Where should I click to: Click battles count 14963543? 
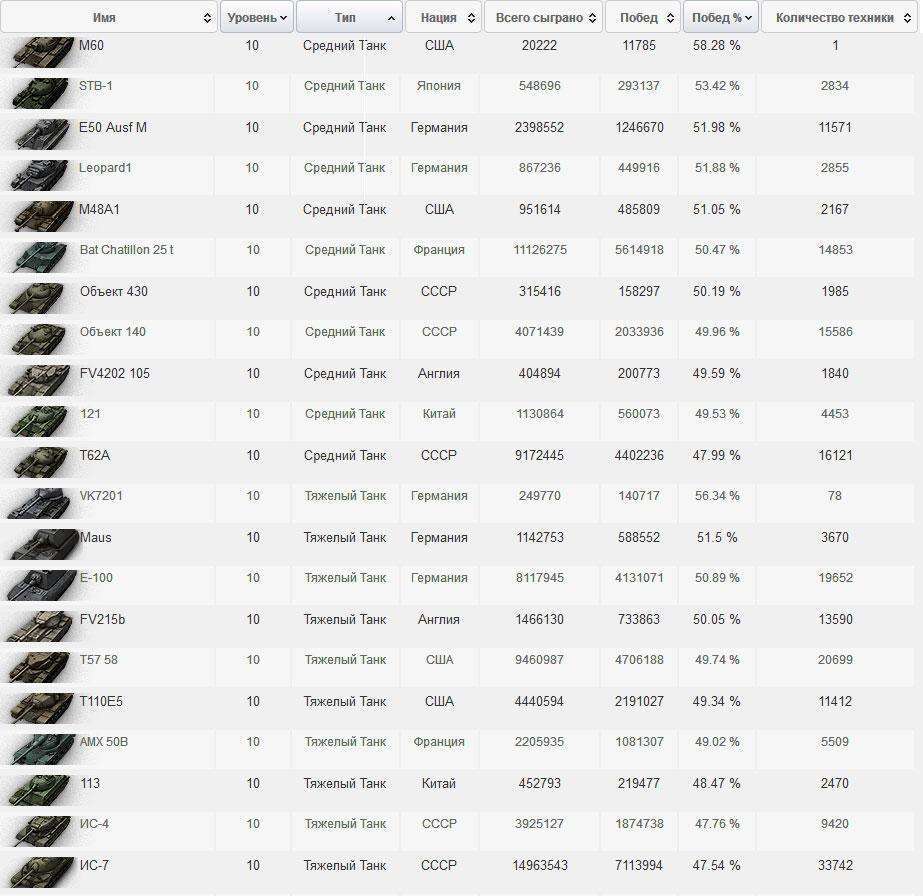point(540,865)
